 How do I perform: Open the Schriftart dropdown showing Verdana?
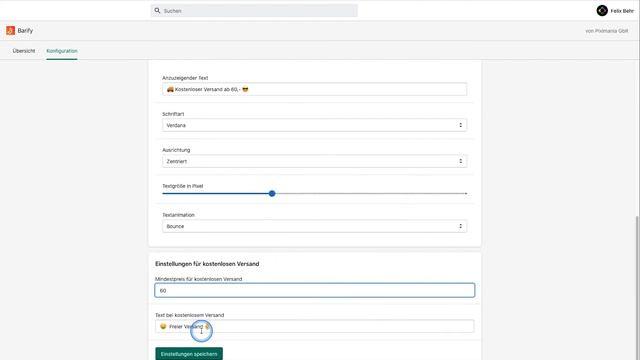pos(314,125)
